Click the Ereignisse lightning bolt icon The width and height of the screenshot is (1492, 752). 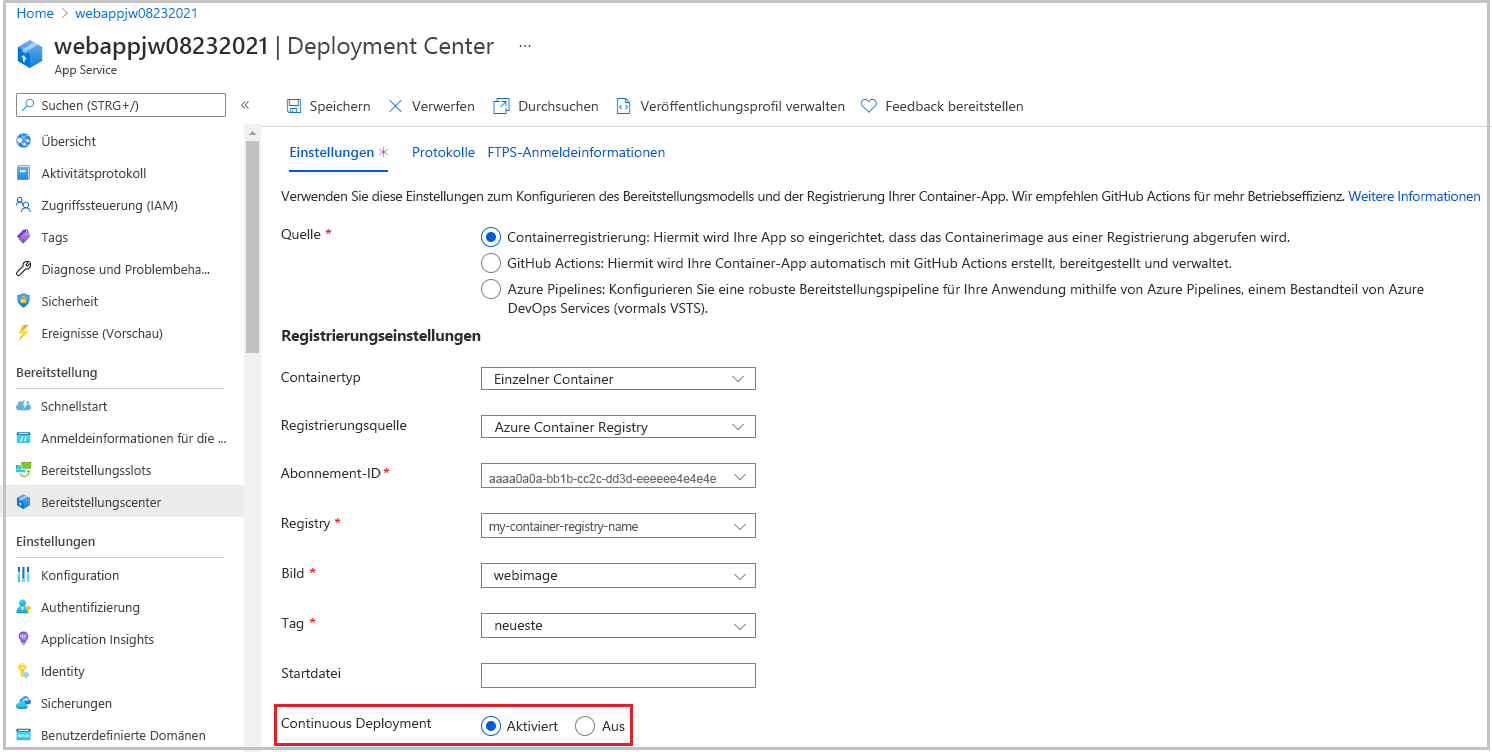click(24, 333)
